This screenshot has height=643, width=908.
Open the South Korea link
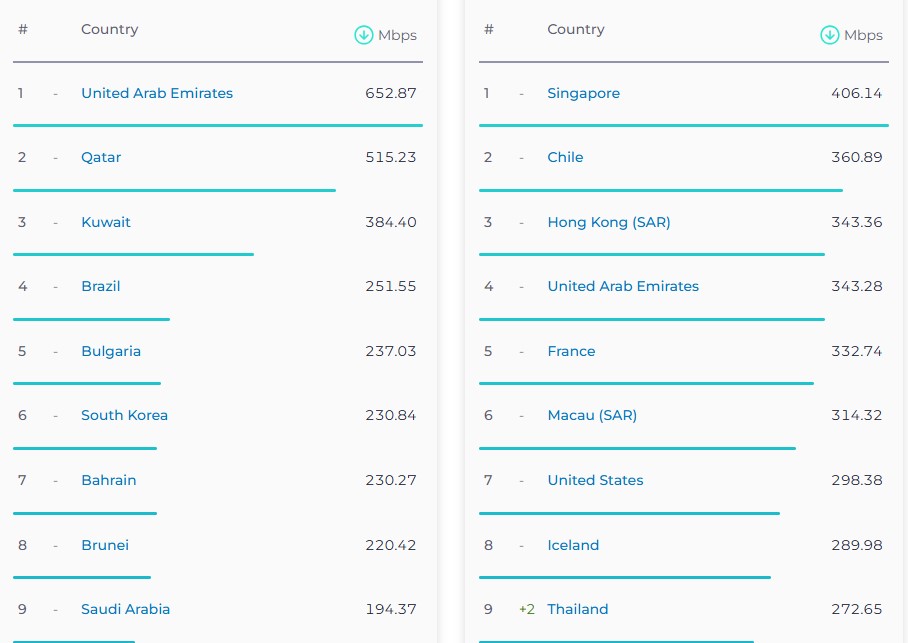coord(124,415)
